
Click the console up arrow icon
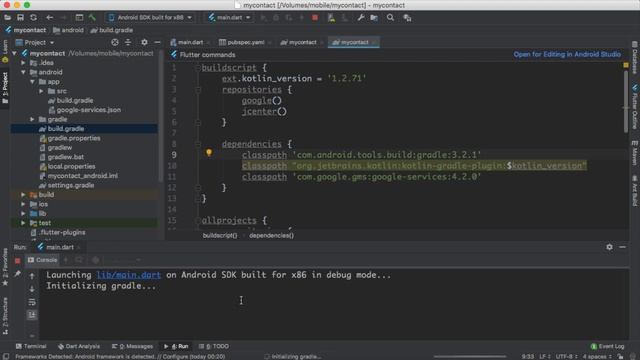tap(32, 276)
